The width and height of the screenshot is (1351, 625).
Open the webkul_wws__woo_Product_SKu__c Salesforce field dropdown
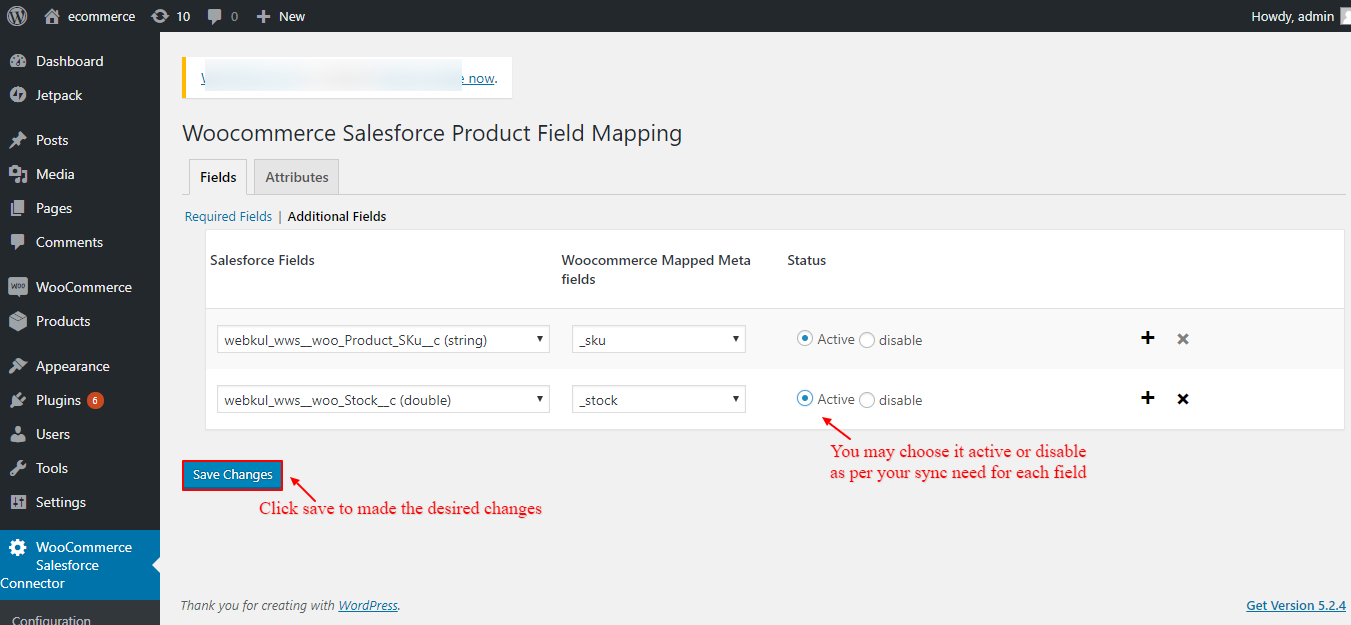tap(383, 340)
